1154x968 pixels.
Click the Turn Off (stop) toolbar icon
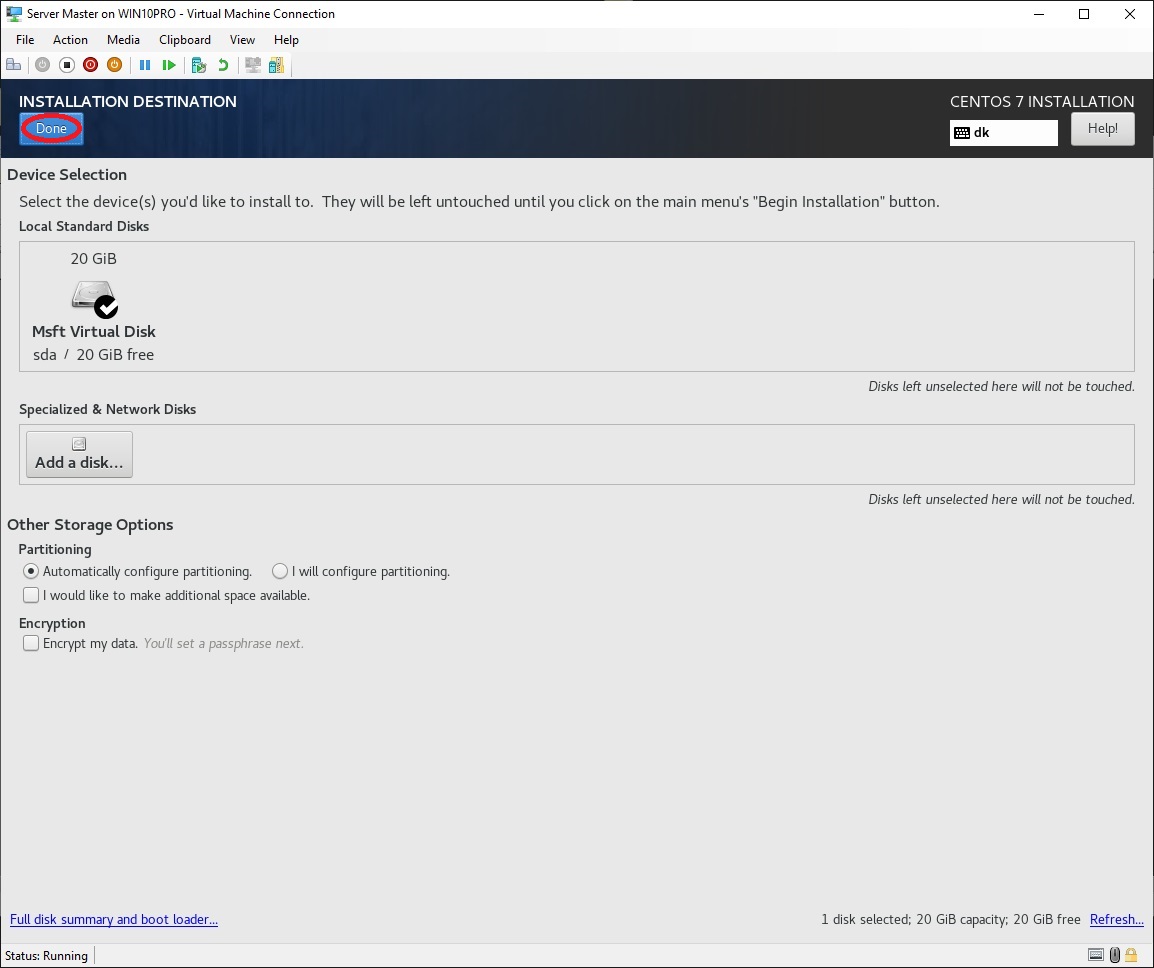[x=66, y=65]
